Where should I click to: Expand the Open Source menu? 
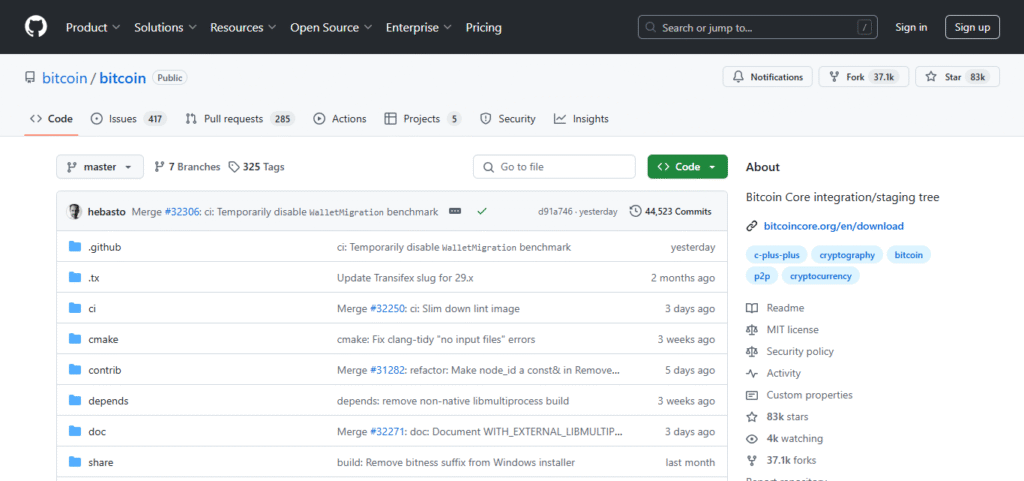click(331, 27)
